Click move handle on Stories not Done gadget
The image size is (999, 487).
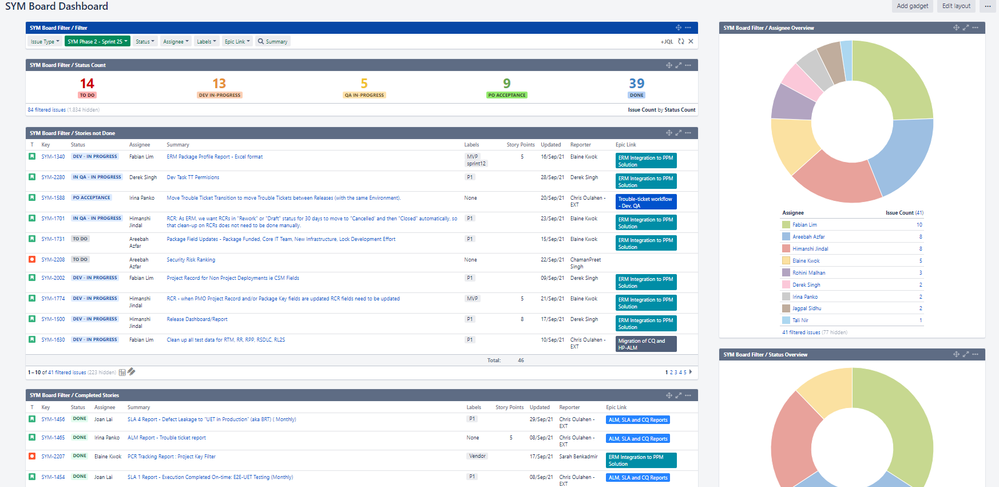669,133
